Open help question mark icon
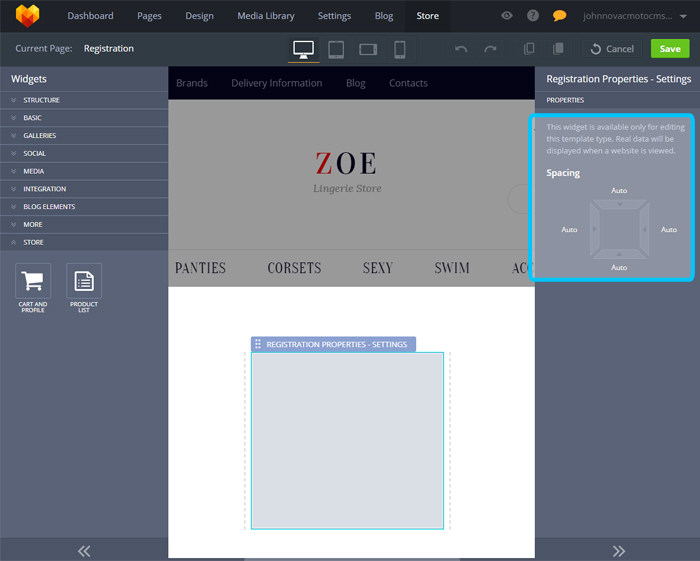 pyautogui.click(x=532, y=16)
